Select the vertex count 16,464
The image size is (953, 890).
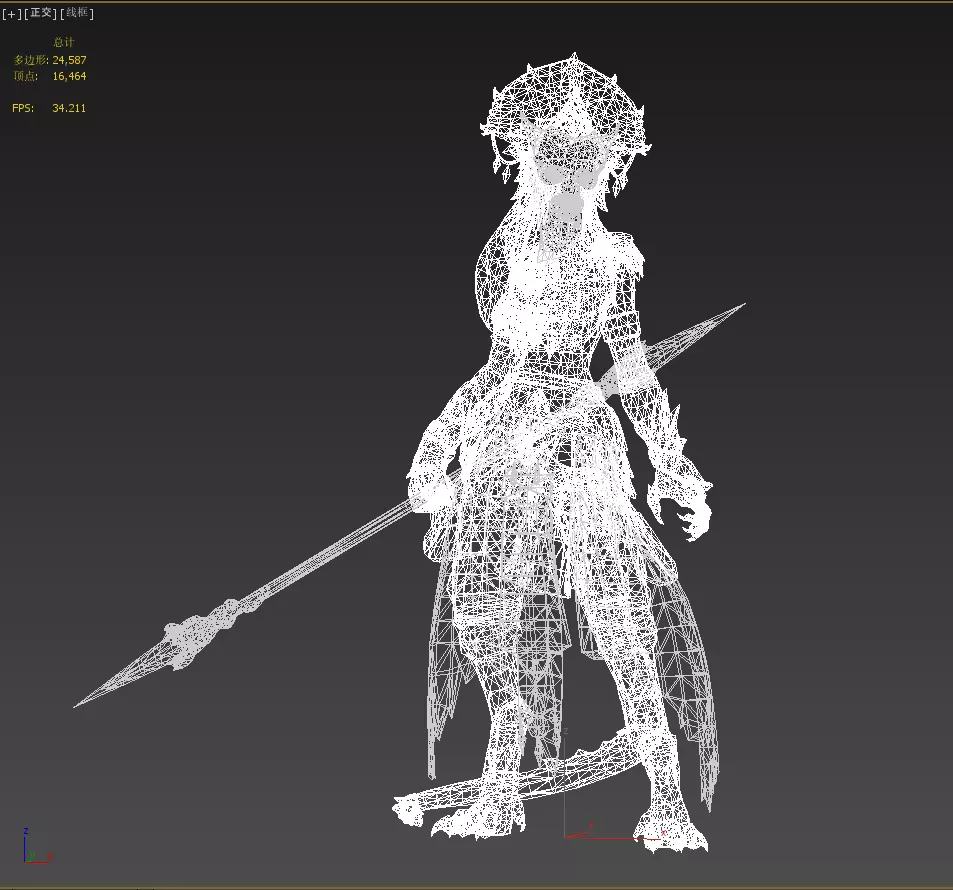tap(69, 76)
